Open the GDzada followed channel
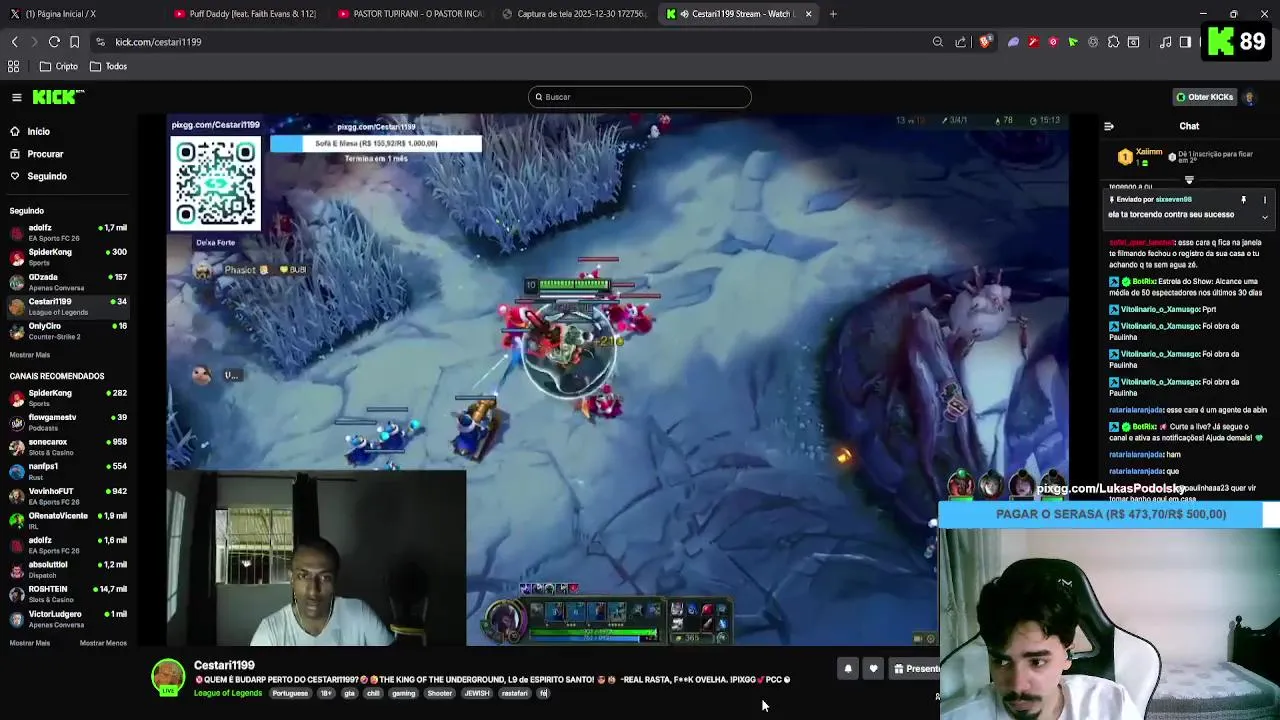 click(x=68, y=281)
